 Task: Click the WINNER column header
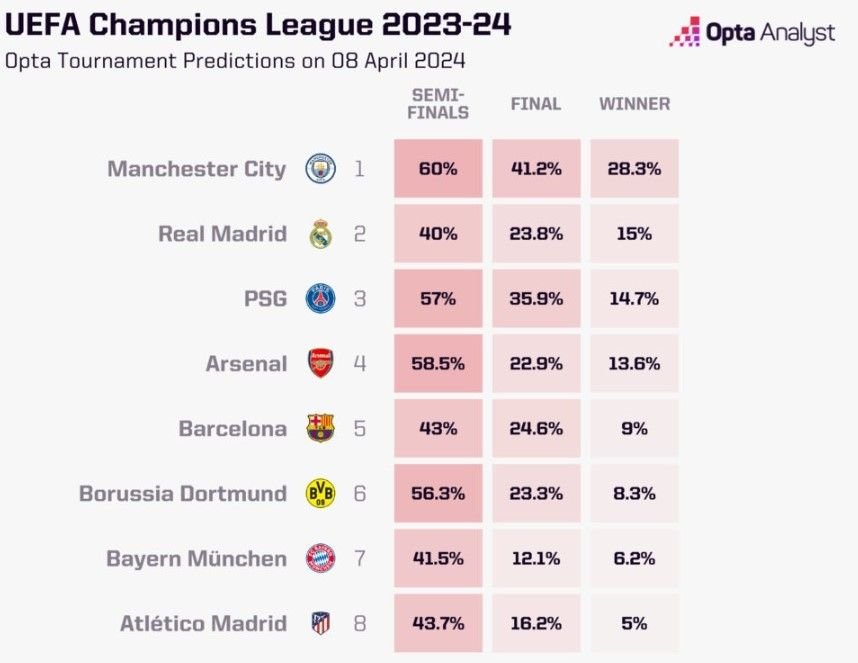click(634, 104)
